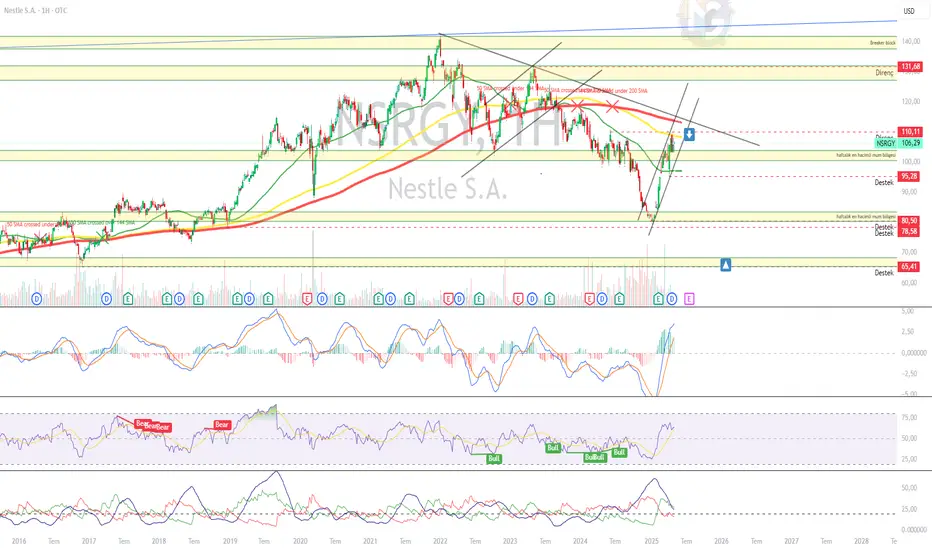The height and width of the screenshot is (550, 932).
Task: Click the 110,11 red price label
Action: (x=910, y=132)
